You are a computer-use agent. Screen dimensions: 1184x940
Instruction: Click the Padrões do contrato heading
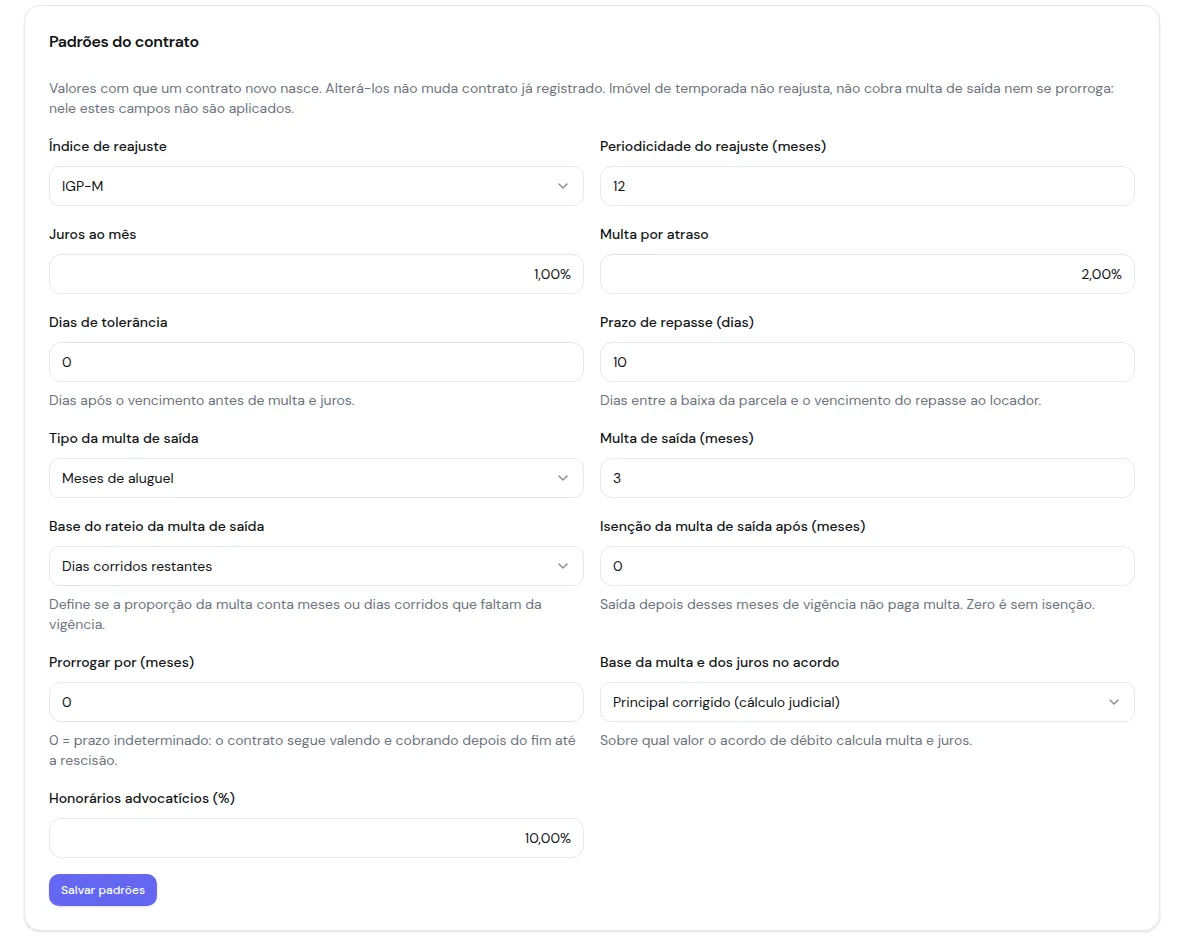coord(124,42)
